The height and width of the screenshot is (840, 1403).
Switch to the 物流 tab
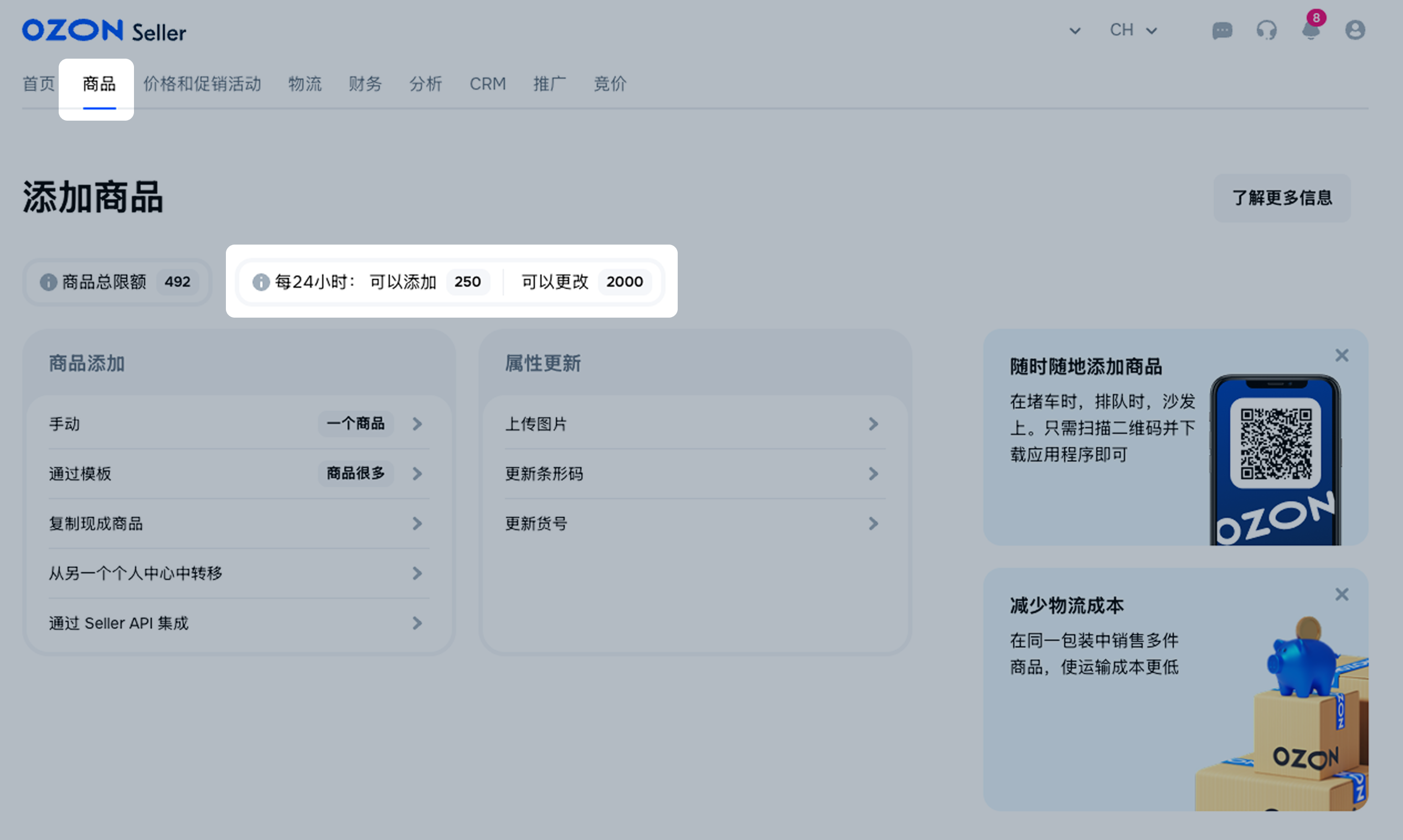click(305, 84)
